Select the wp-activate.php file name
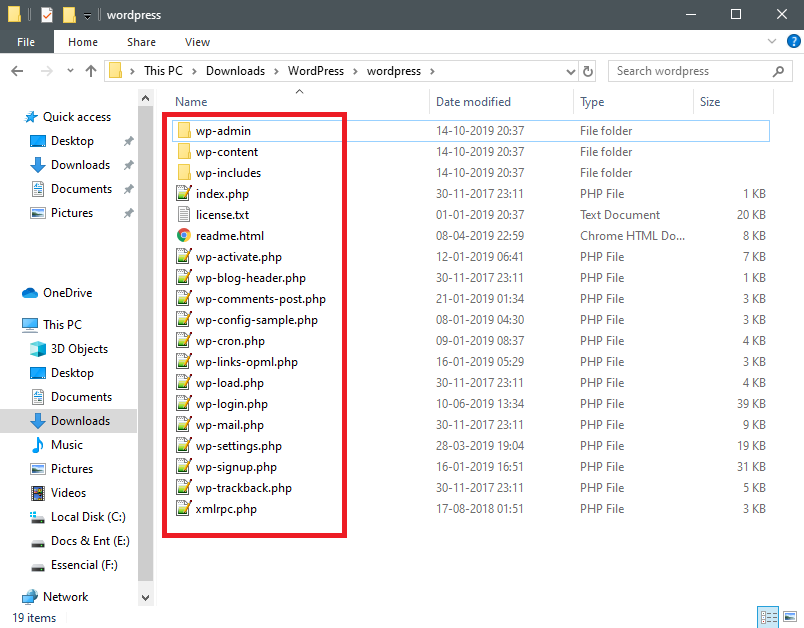 239,257
